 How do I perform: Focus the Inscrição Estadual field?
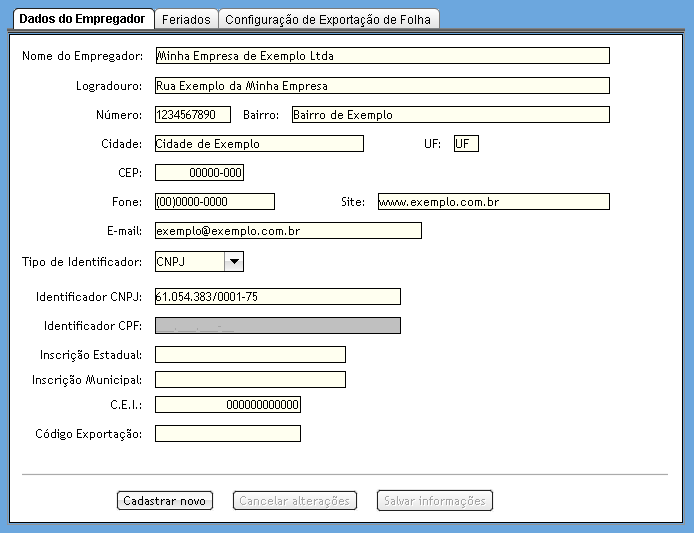(x=250, y=355)
